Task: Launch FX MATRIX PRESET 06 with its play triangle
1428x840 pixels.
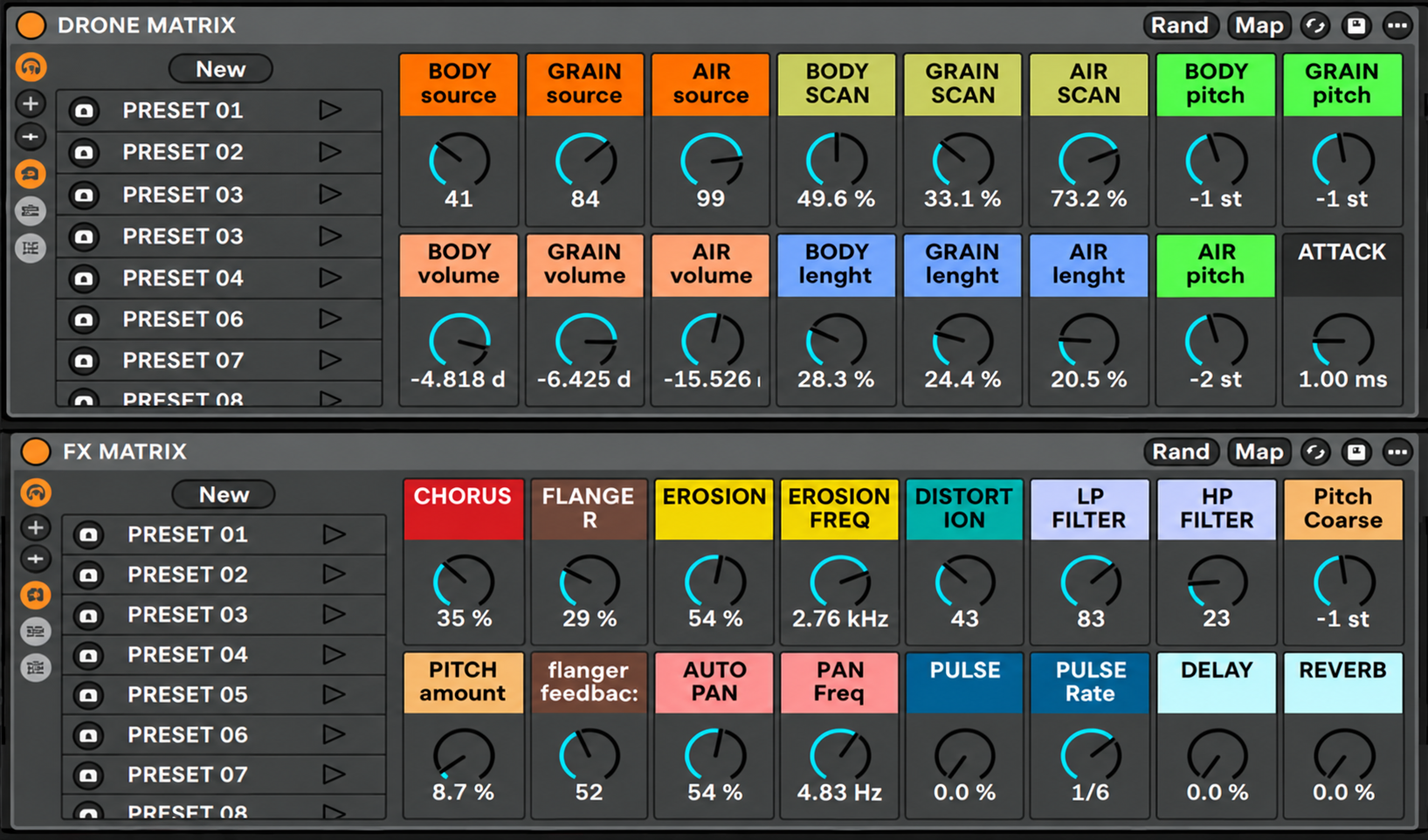Action: 334,734
